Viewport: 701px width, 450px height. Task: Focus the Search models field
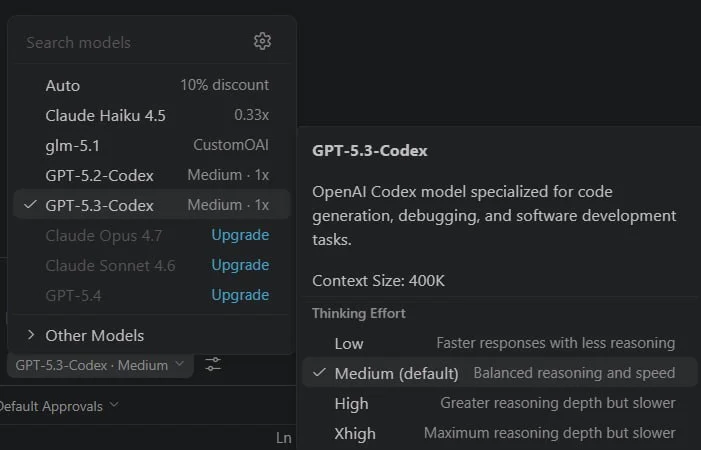click(x=134, y=42)
